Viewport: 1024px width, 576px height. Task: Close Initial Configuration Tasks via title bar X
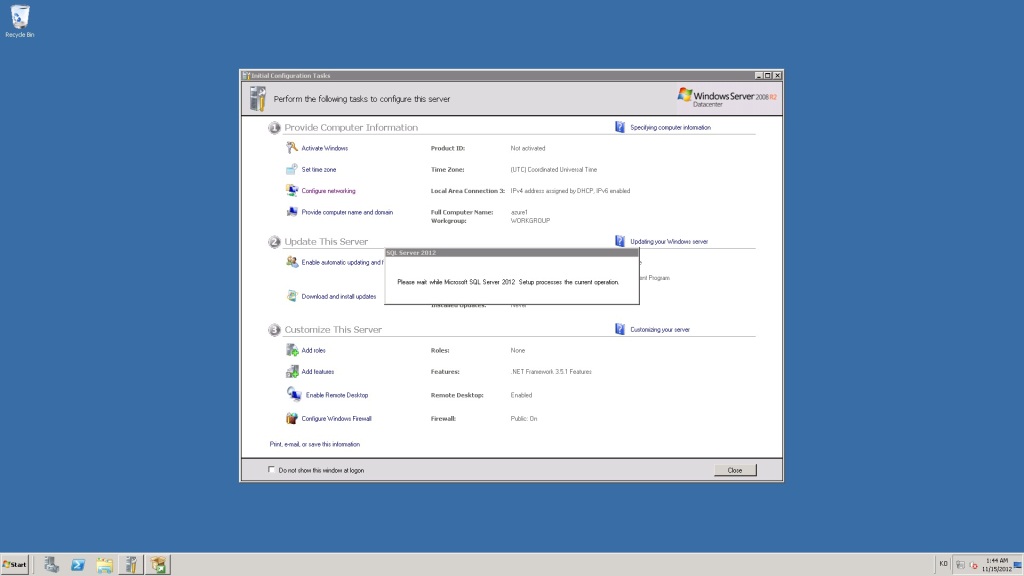(x=777, y=76)
